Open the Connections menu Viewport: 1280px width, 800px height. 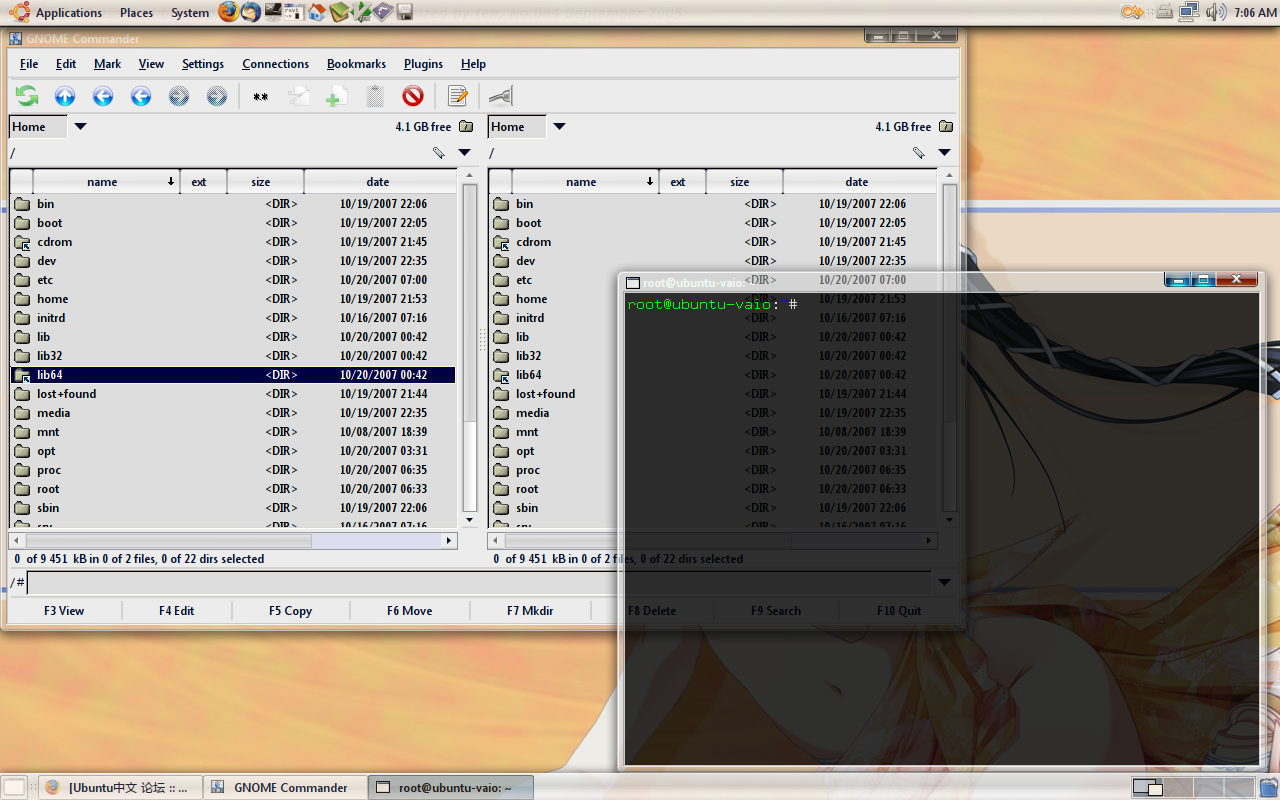pyautogui.click(x=276, y=64)
